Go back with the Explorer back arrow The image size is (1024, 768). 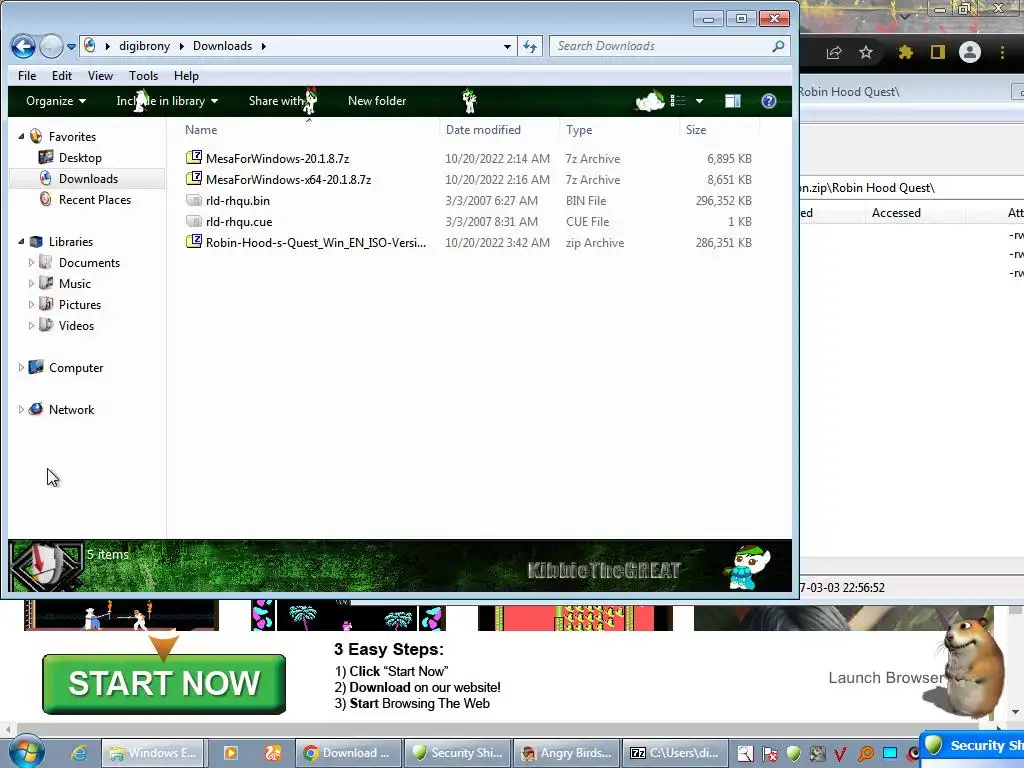23,46
